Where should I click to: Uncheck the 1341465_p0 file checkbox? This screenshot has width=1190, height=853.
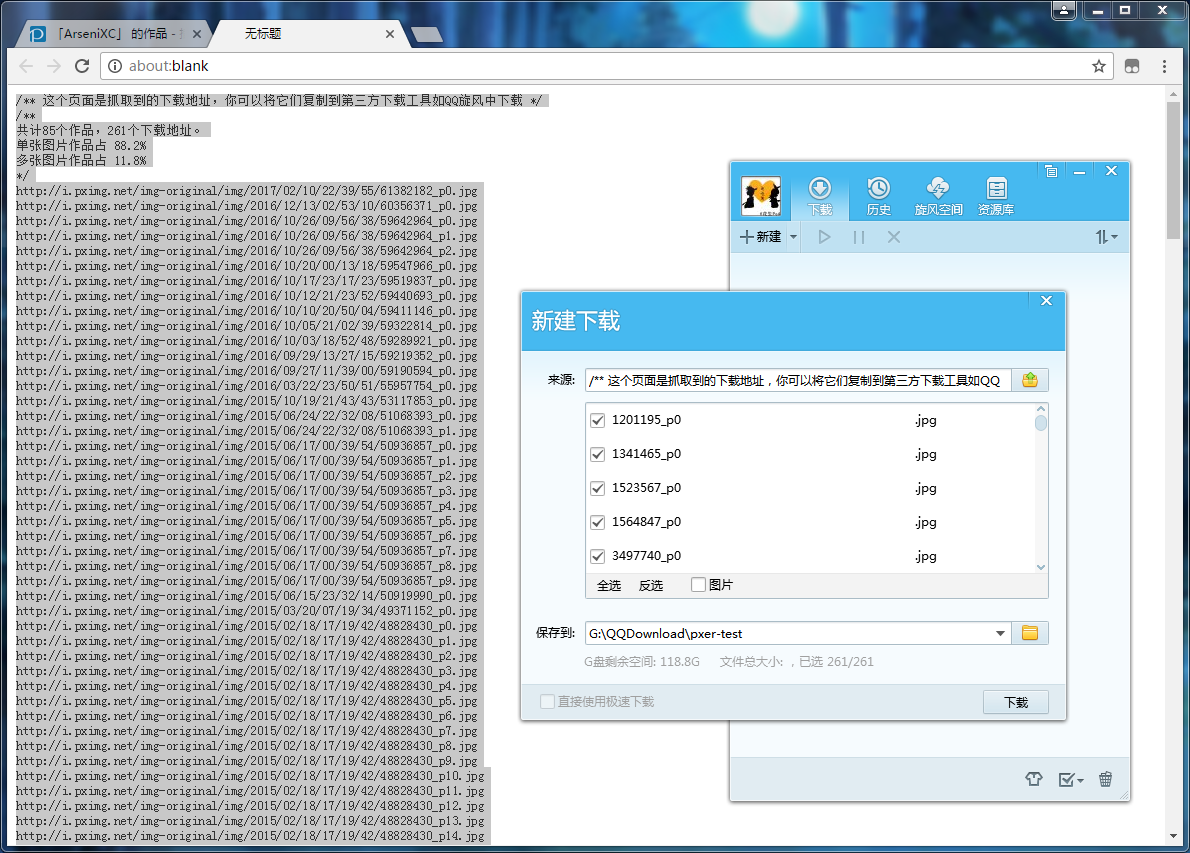pos(597,455)
